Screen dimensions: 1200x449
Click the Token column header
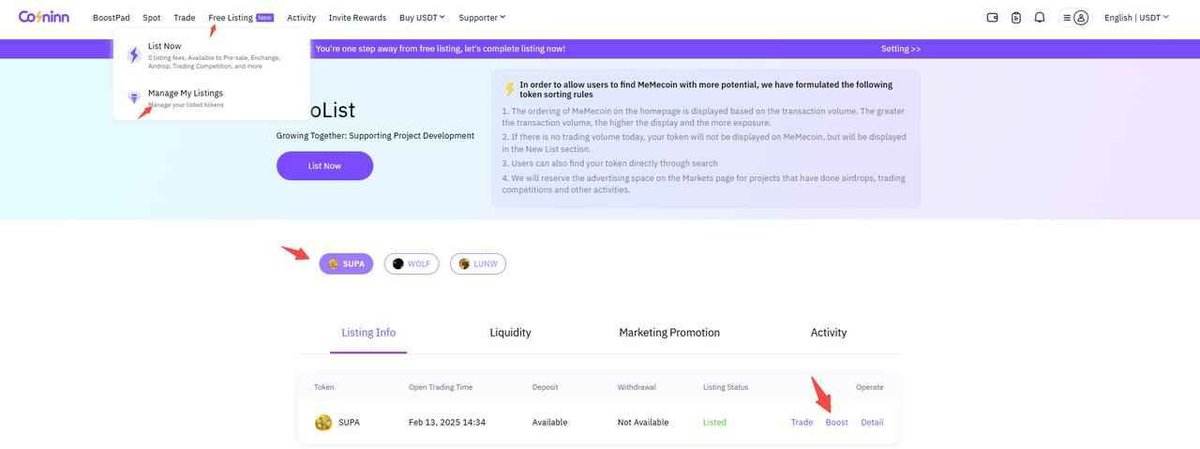(324, 387)
